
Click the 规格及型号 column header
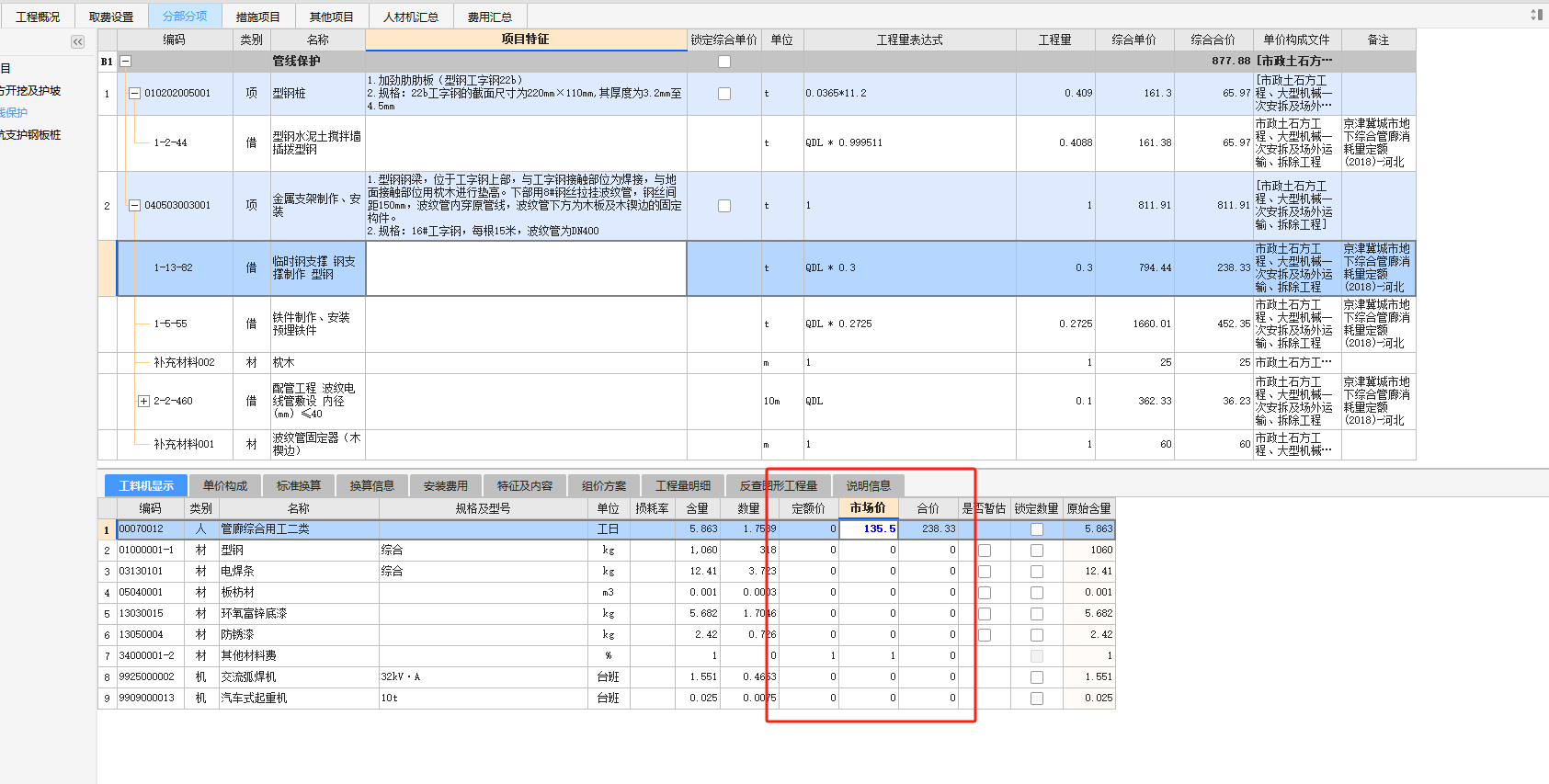tap(484, 508)
